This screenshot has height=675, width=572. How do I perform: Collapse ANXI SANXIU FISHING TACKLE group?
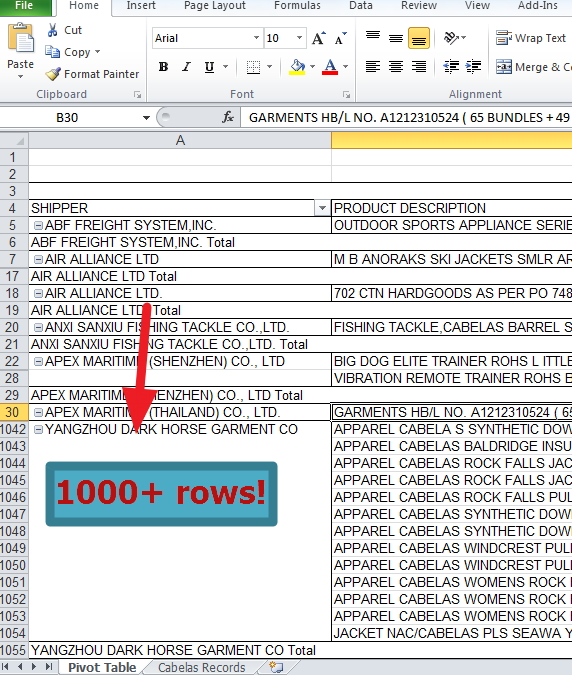point(38,327)
